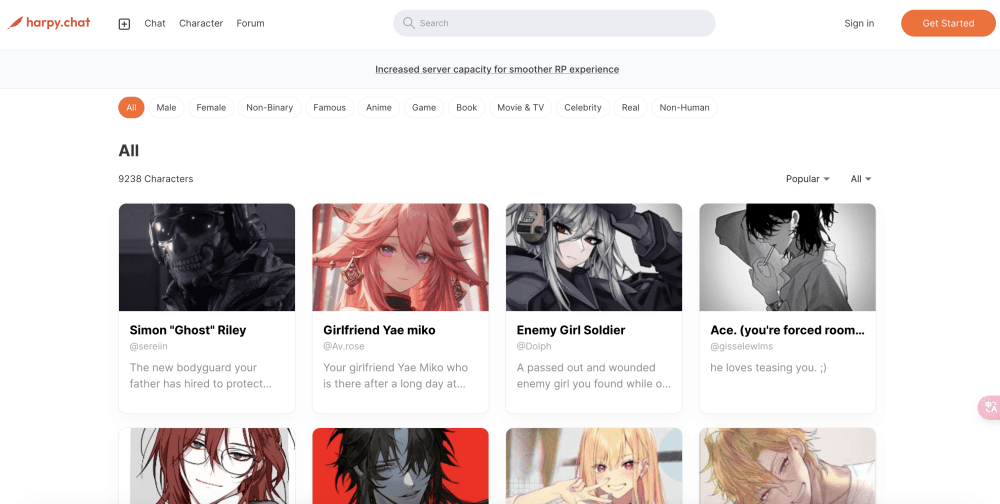Image resolution: width=1000 pixels, height=504 pixels.
Task: Open the Character menu item
Action: pos(201,23)
